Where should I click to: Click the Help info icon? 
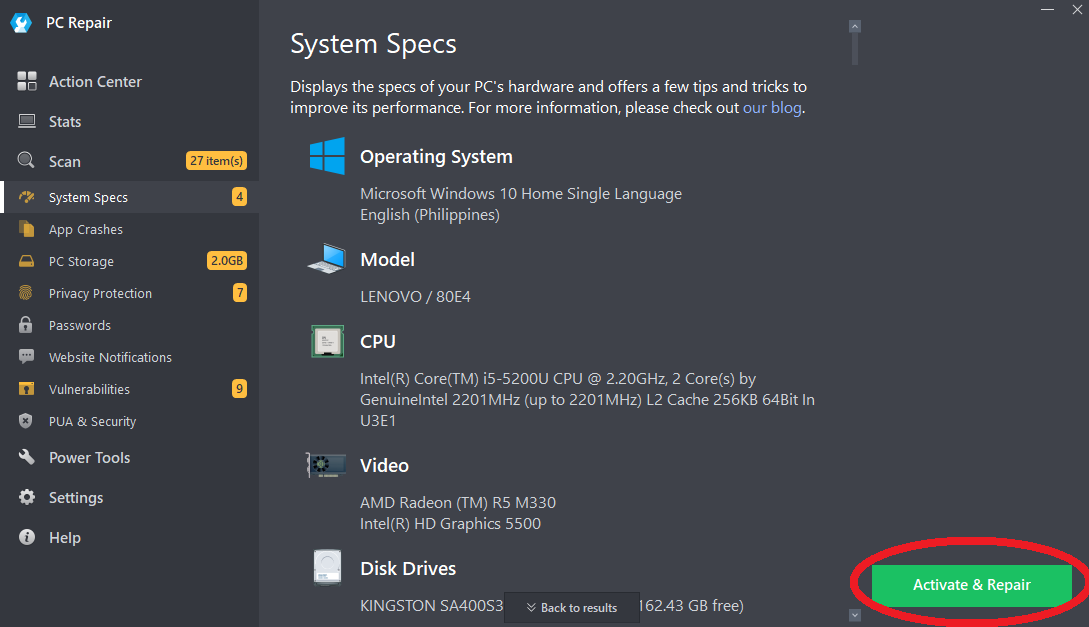coord(26,537)
